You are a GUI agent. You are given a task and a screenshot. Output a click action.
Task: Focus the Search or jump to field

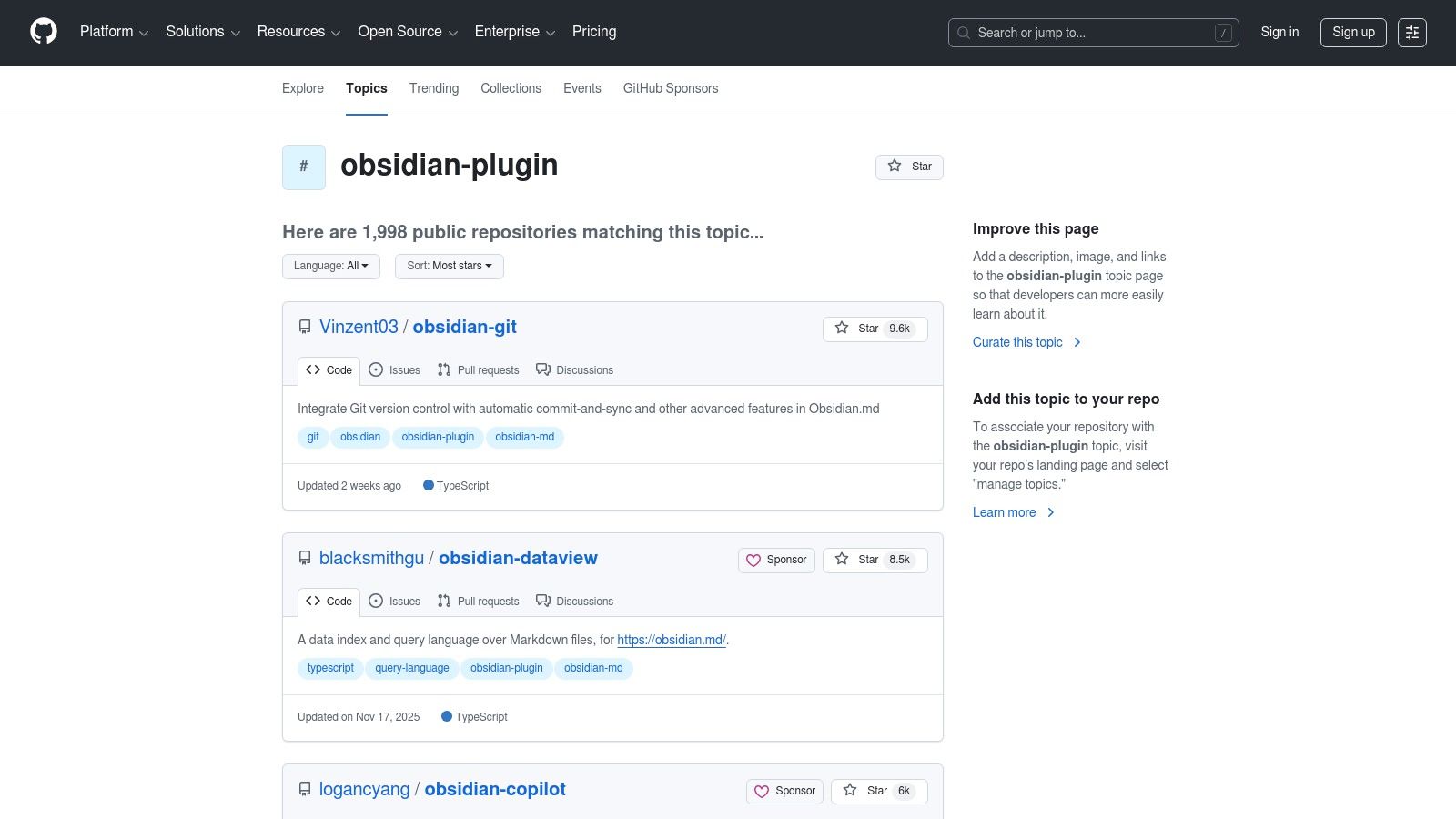pos(1092,33)
